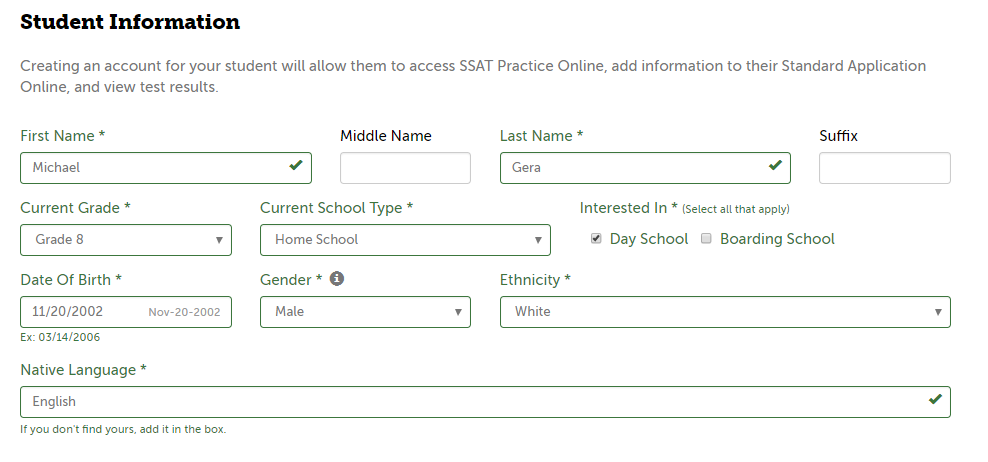This screenshot has width=988, height=462.
Task: Open the Current Grade dropdown
Action: pos(126,240)
